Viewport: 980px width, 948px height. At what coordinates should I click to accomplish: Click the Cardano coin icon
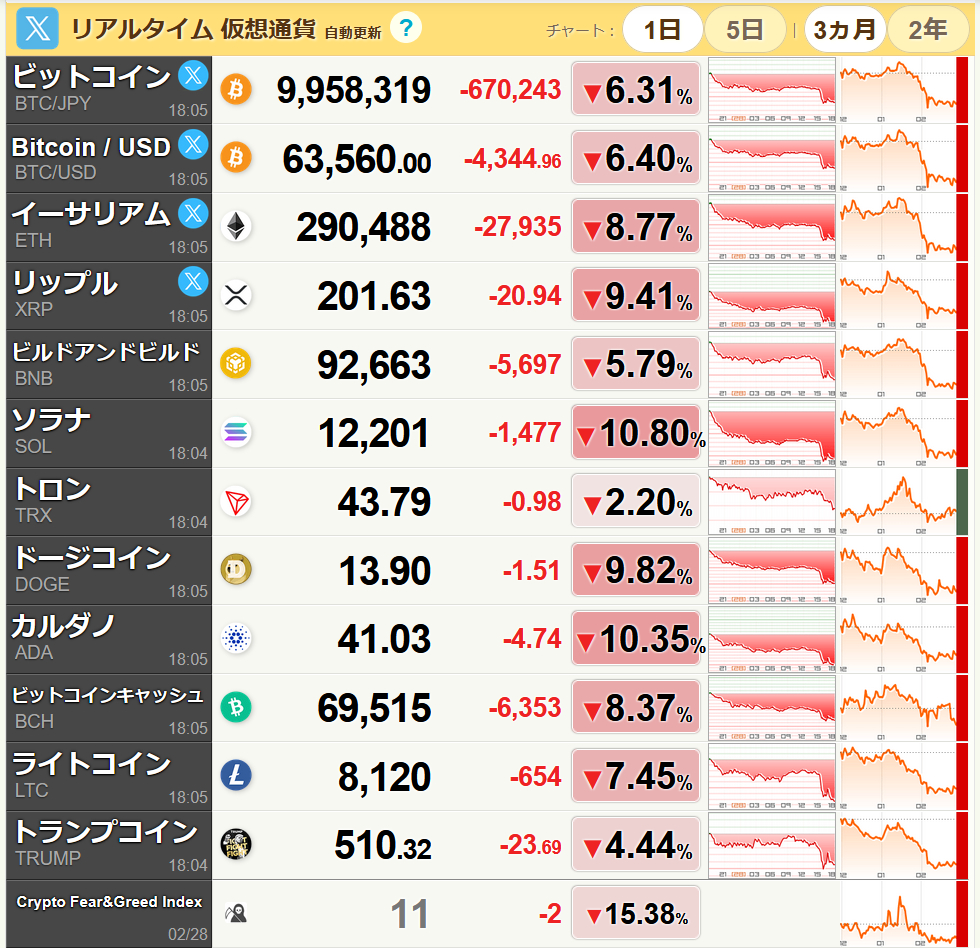(236, 639)
